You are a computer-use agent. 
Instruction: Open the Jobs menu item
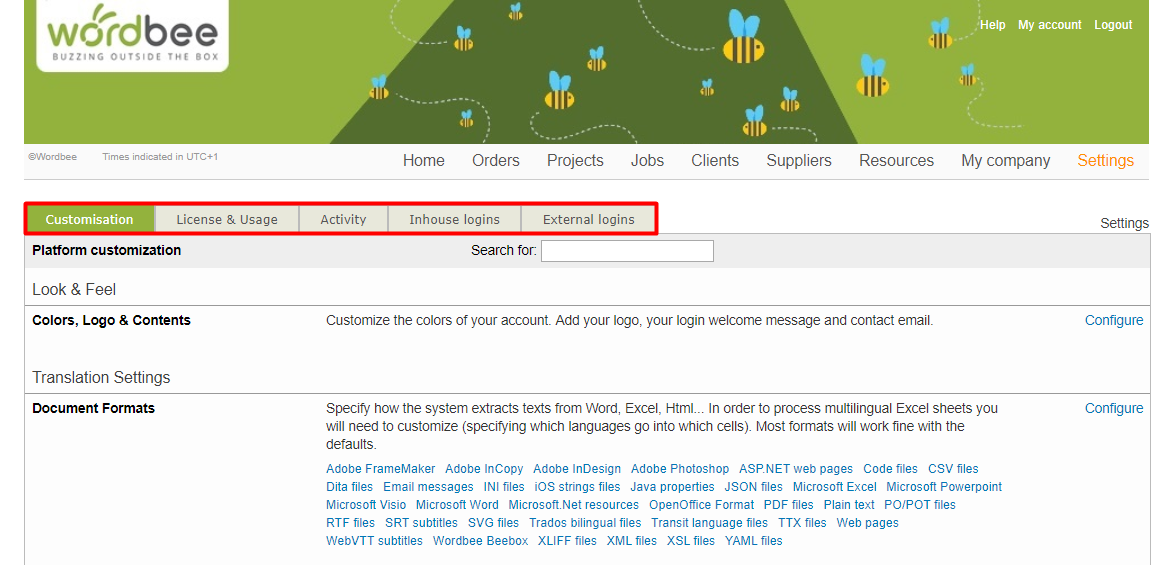tap(647, 160)
